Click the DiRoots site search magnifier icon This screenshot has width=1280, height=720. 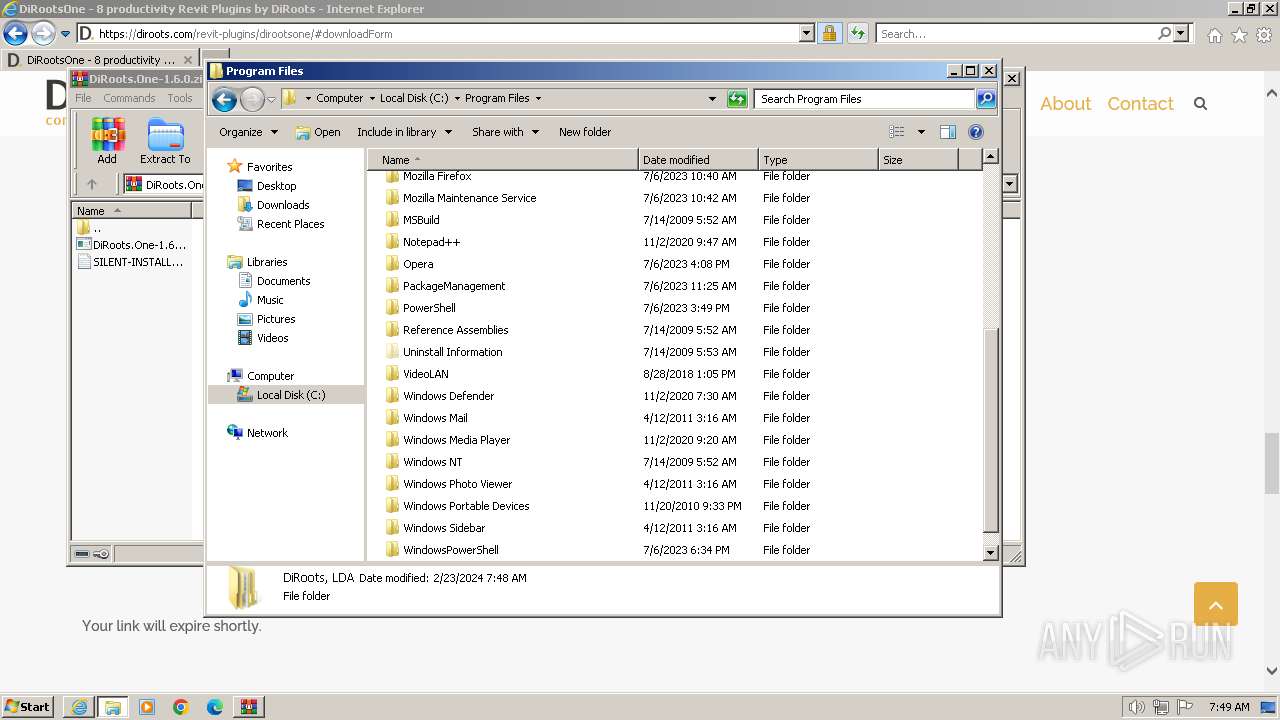click(1201, 104)
